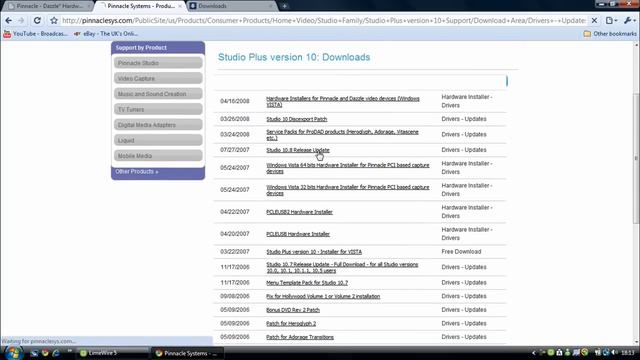Select Video Capture in the product sidebar

click(x=158, y=78)
